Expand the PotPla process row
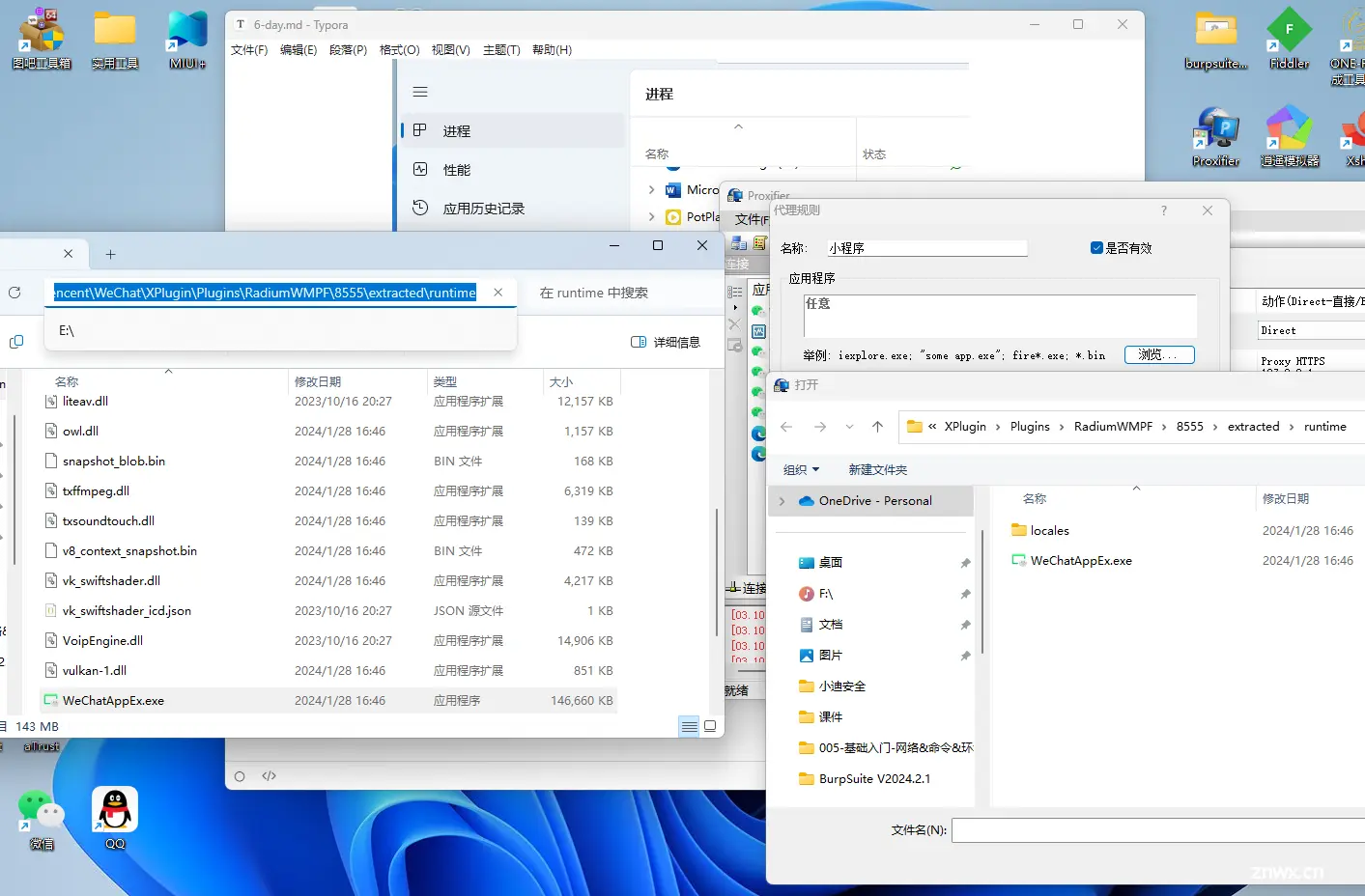The height and width of the screenshot is (896, 1365). tap(652, 217)
